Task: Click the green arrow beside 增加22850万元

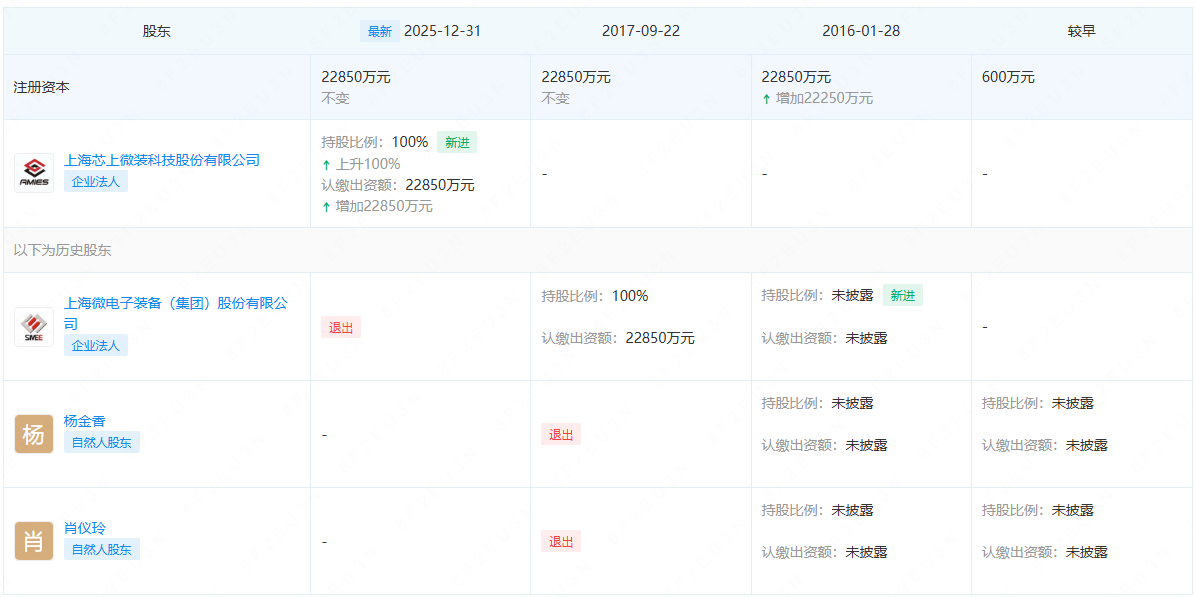Action: (x=326, y=206)
